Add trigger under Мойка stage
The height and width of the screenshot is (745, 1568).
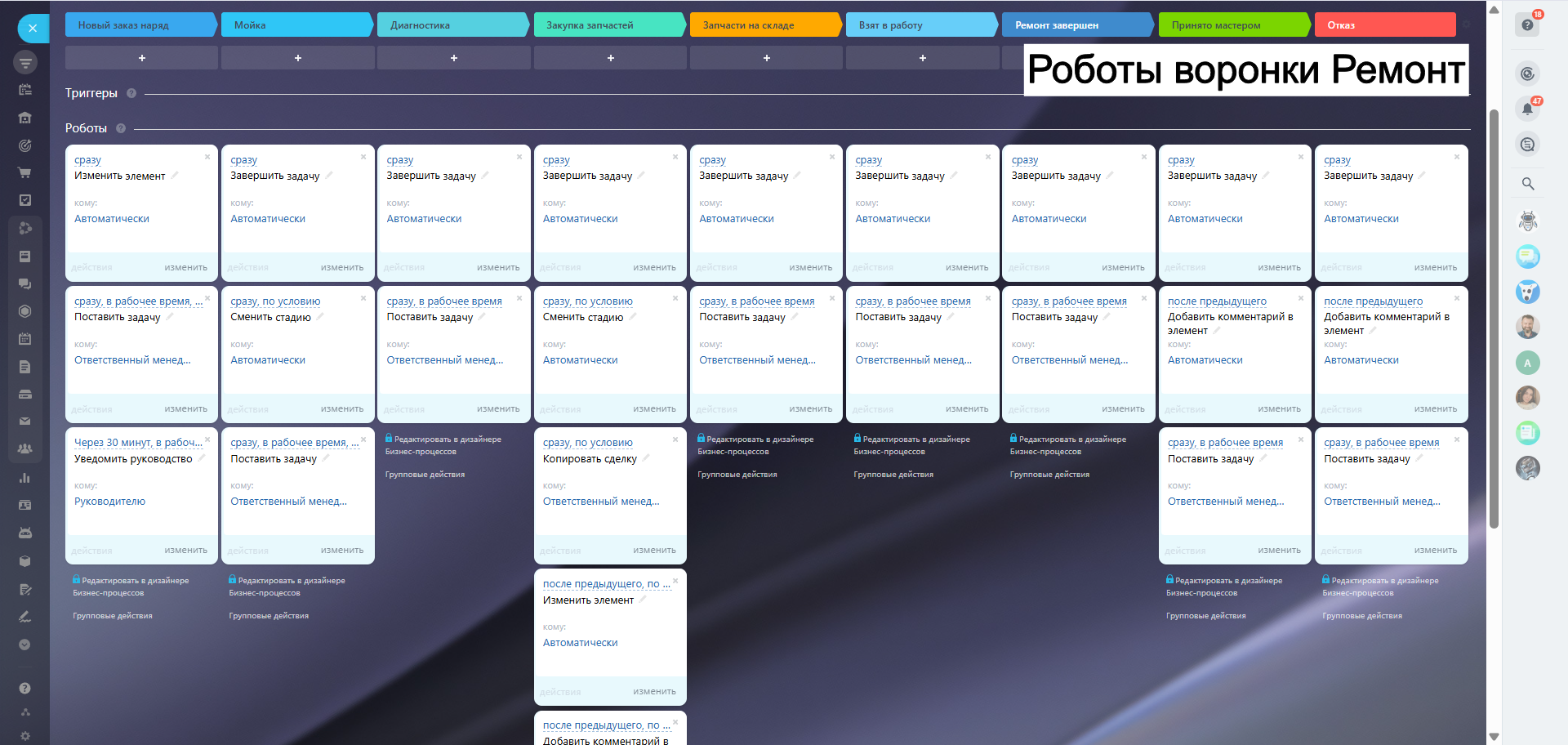click(x=297, y=58)
